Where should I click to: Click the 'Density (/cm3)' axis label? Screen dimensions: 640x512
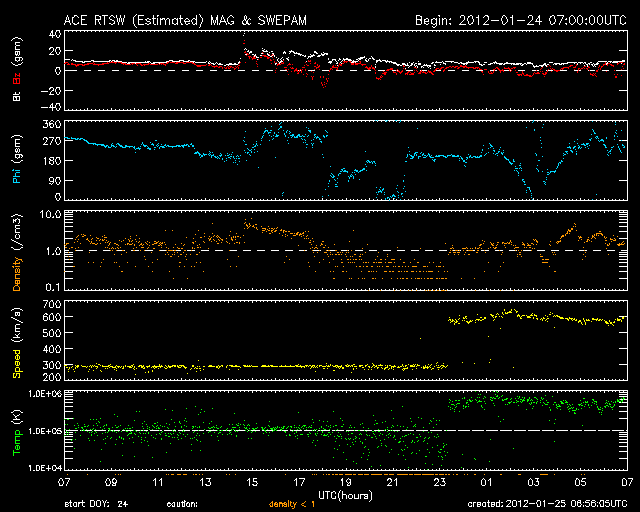pos(17,252)
